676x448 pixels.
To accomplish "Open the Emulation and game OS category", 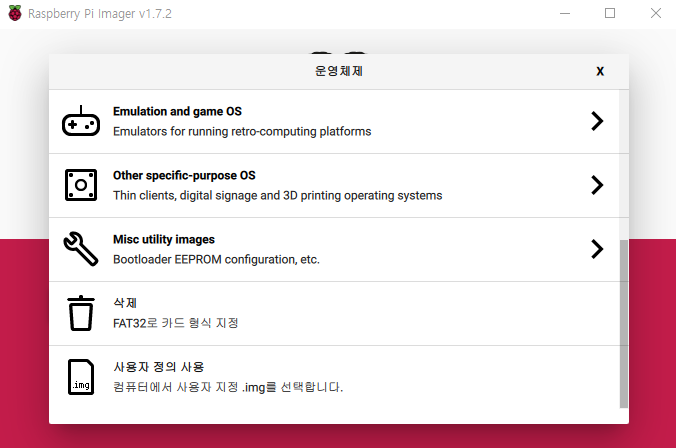I will [334, 122].
